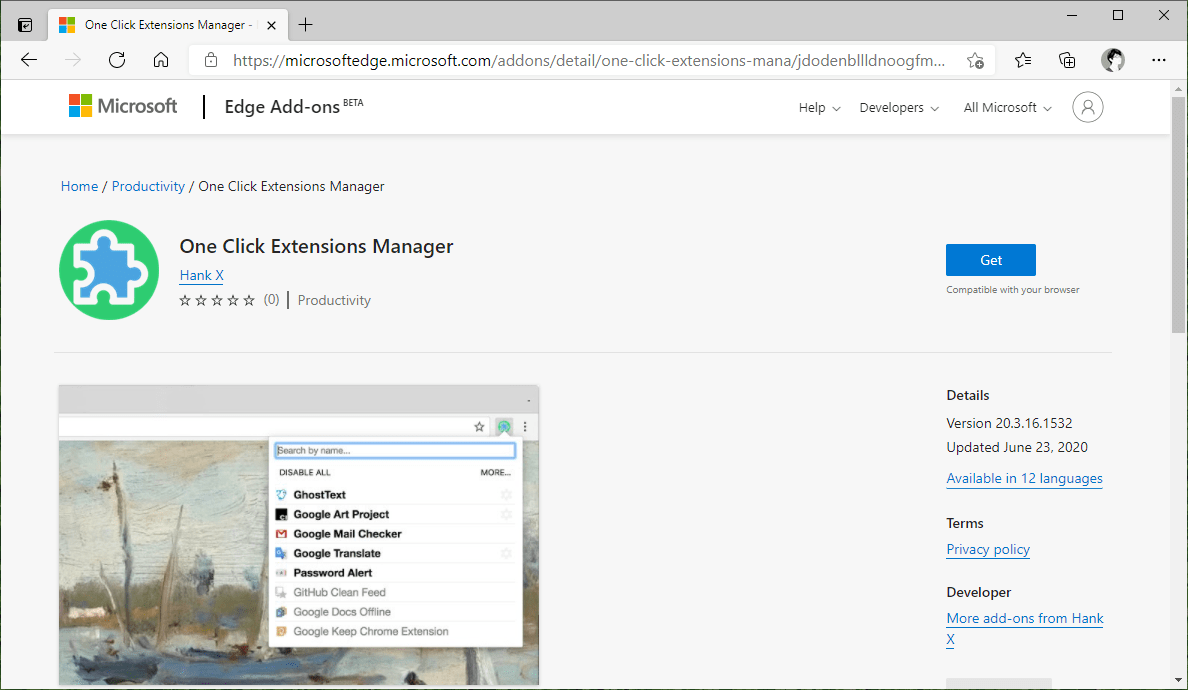Image resolution: width=1188 pixels, height=690 pixels.
Task: Click the browser Home icon
Action: (161, 59)
